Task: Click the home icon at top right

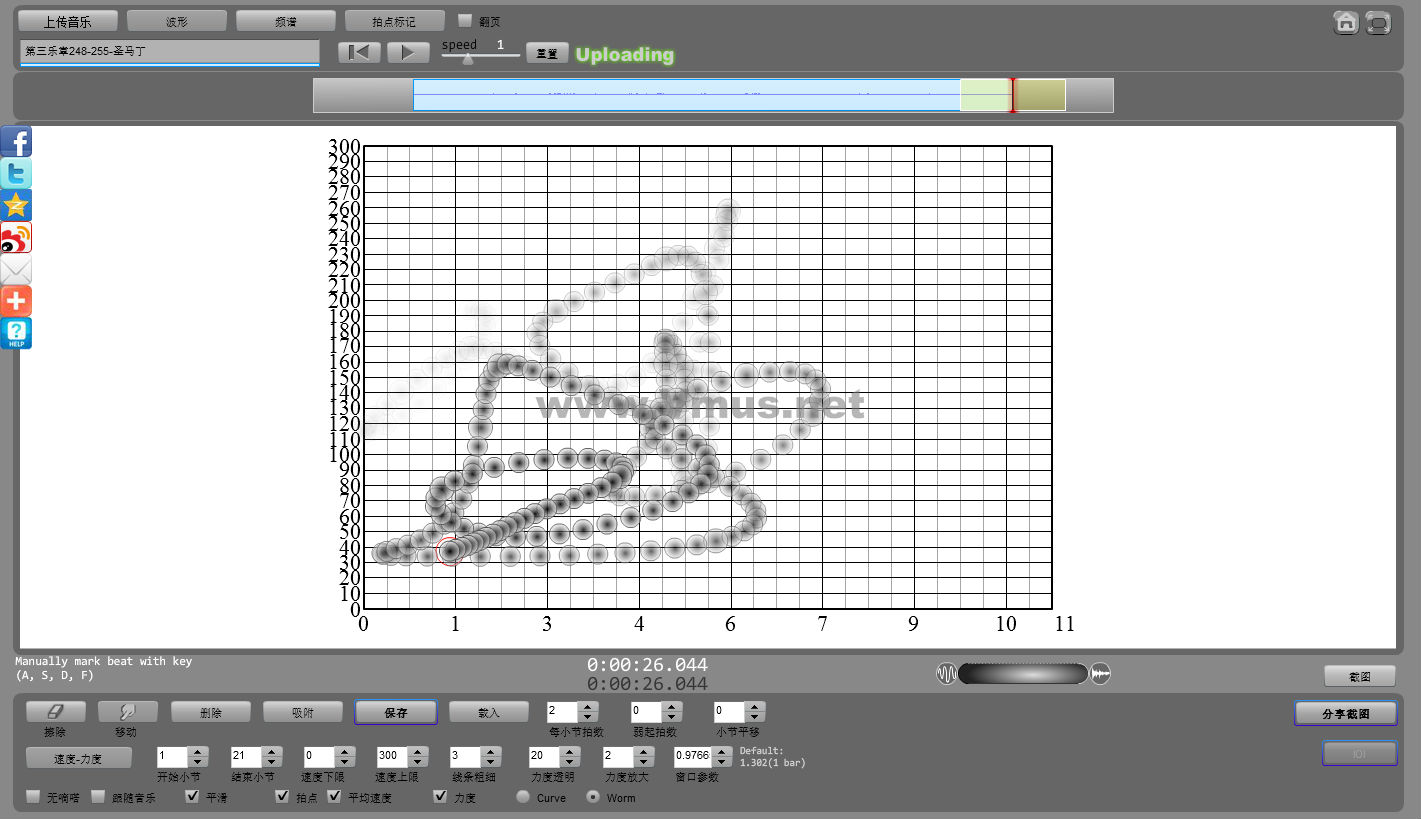Action: [1346, 22]
